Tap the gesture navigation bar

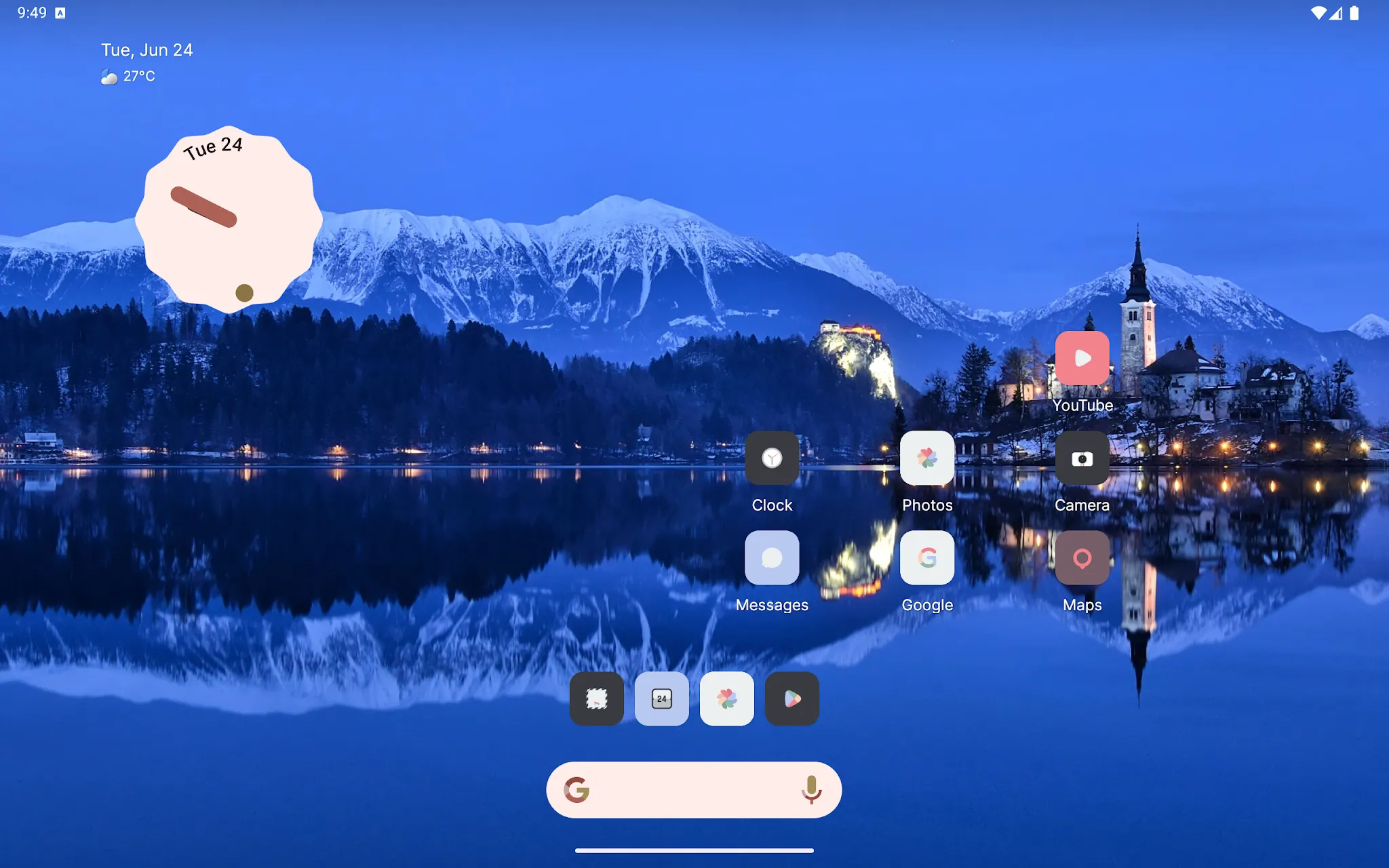click(694, 849)
